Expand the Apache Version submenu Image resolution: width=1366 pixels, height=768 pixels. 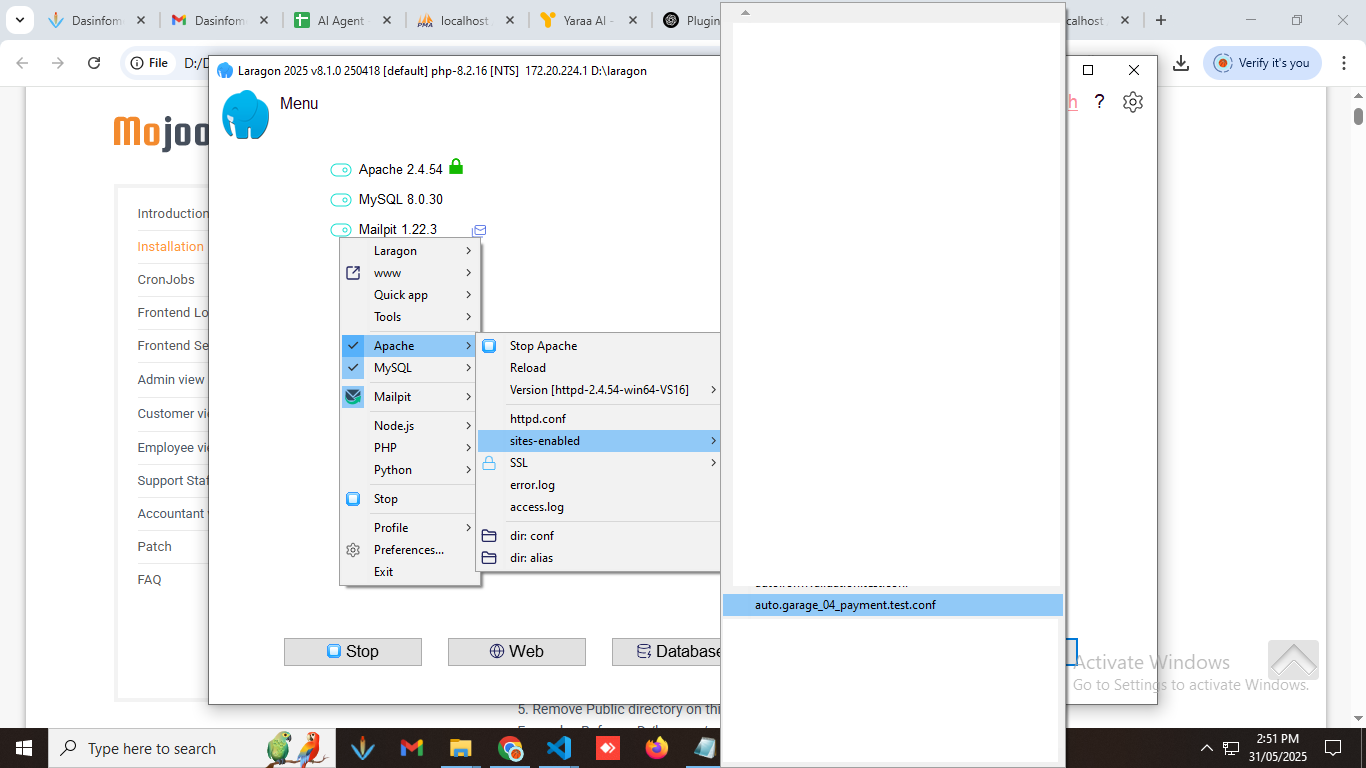tap(598, 390)
